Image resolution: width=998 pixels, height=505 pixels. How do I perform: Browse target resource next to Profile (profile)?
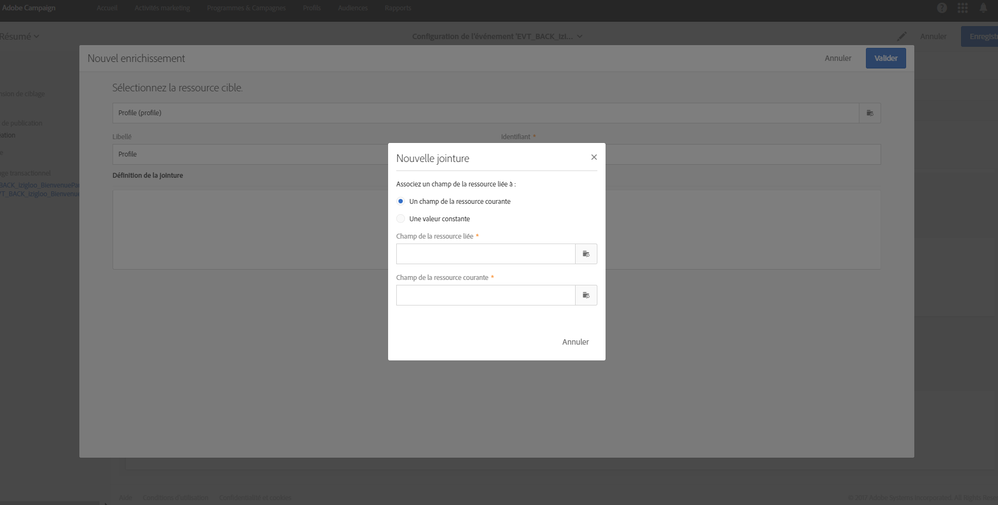coord(869,113)
